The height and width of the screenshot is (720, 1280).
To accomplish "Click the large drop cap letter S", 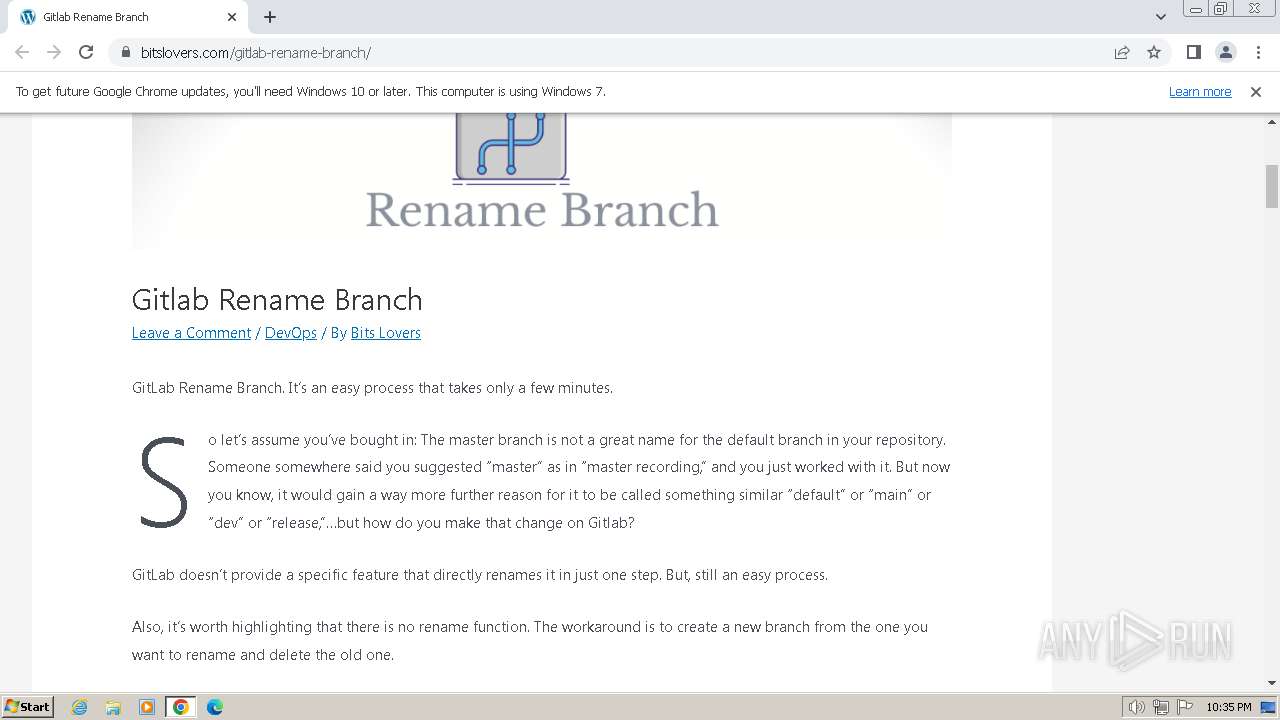I will [x=163, y=482].
